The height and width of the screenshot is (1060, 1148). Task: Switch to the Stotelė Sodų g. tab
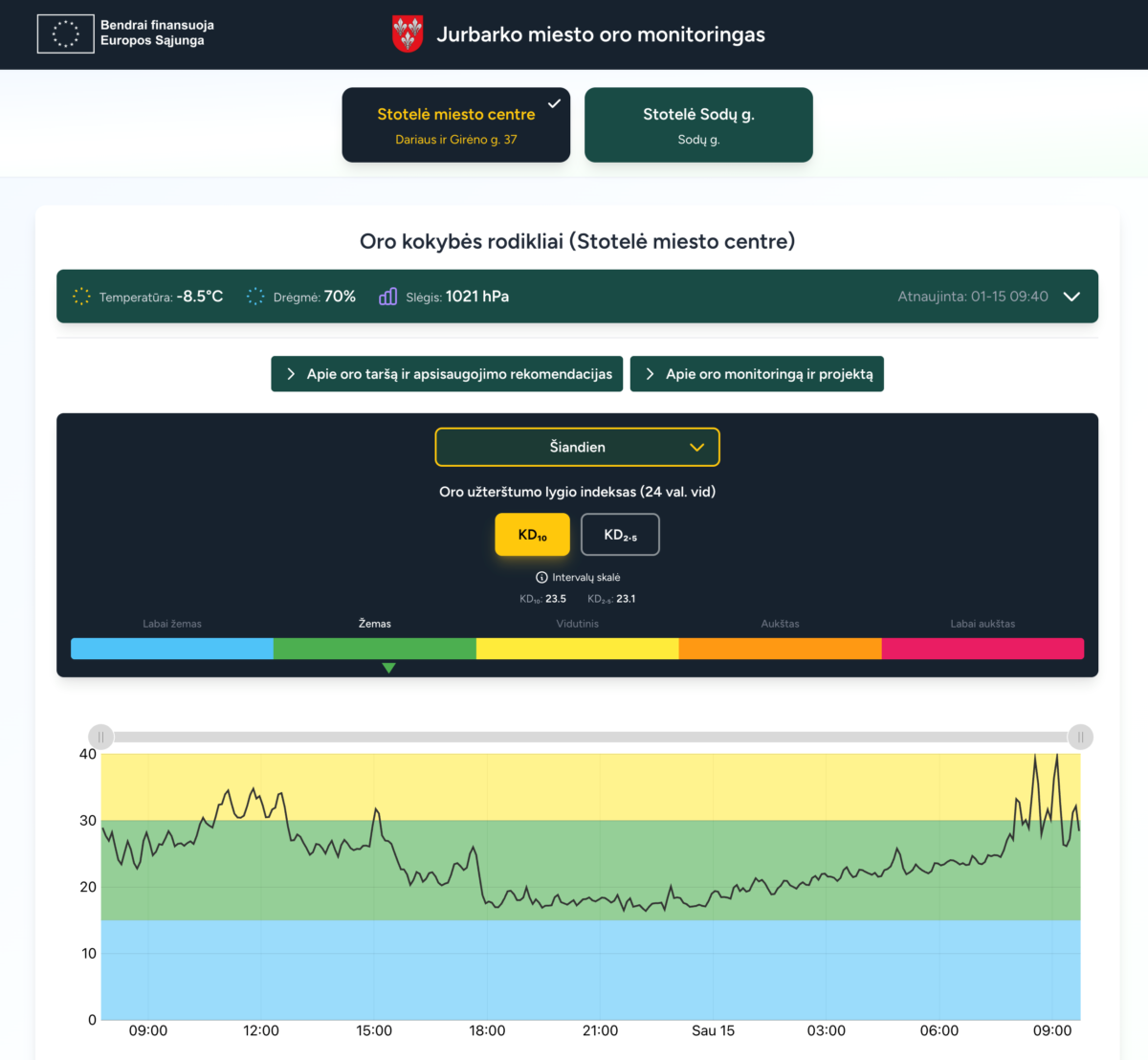tap(698, 125)
